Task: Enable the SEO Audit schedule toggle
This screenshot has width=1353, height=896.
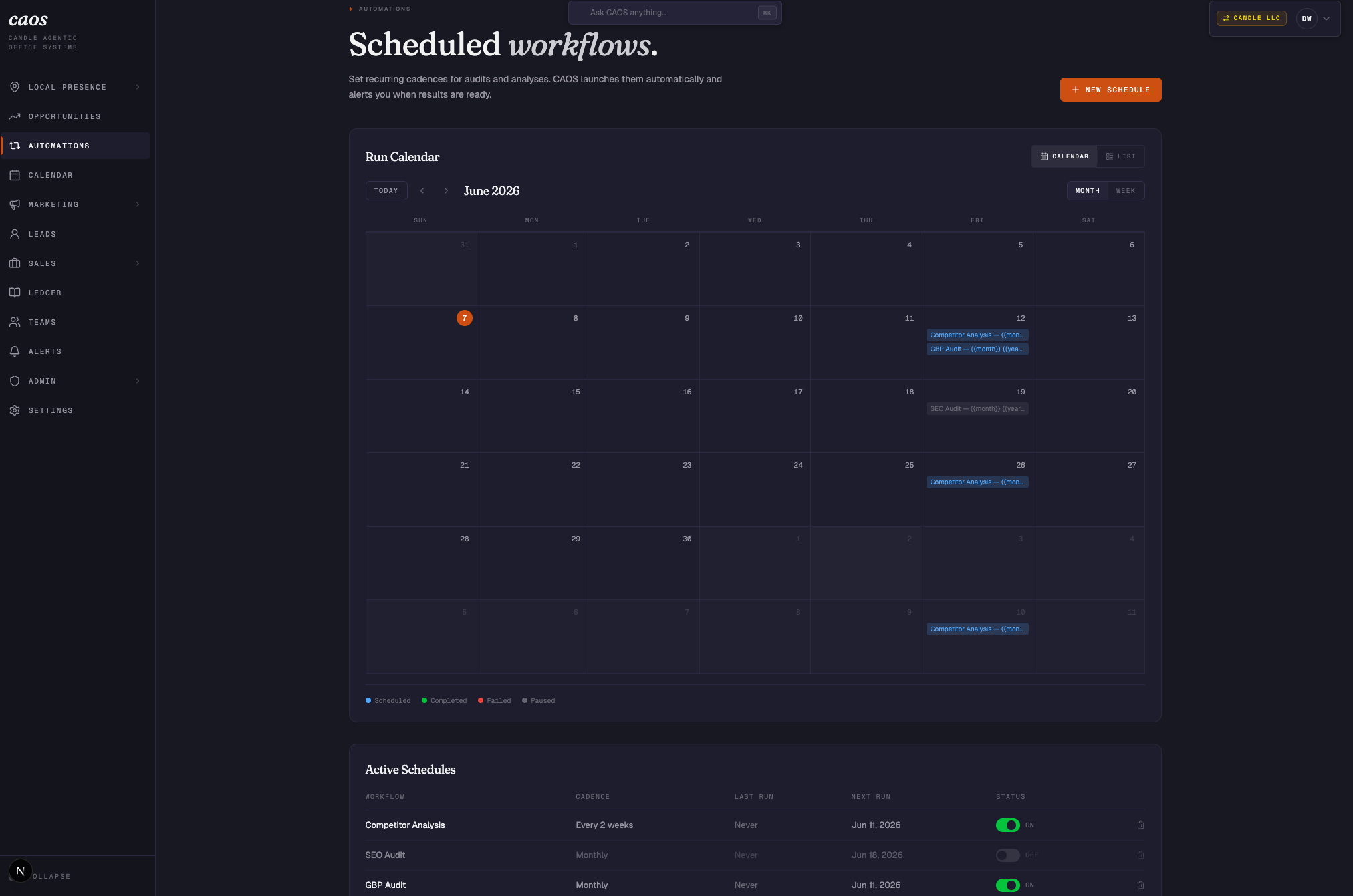Action: point(1007,855)
